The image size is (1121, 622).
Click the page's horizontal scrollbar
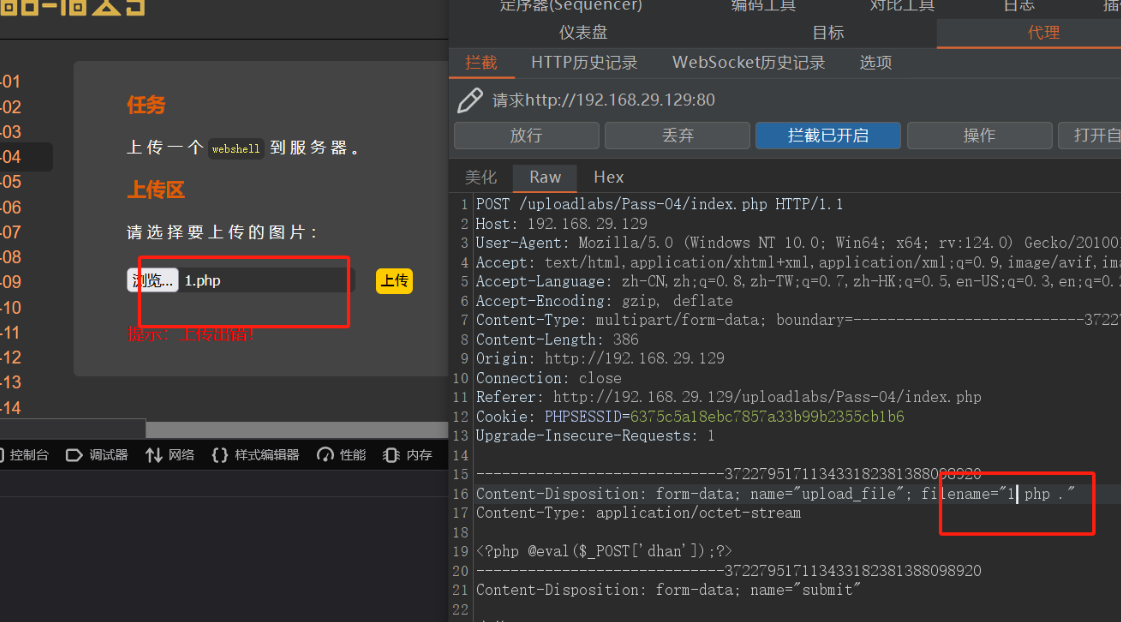(x=297, y=429)
